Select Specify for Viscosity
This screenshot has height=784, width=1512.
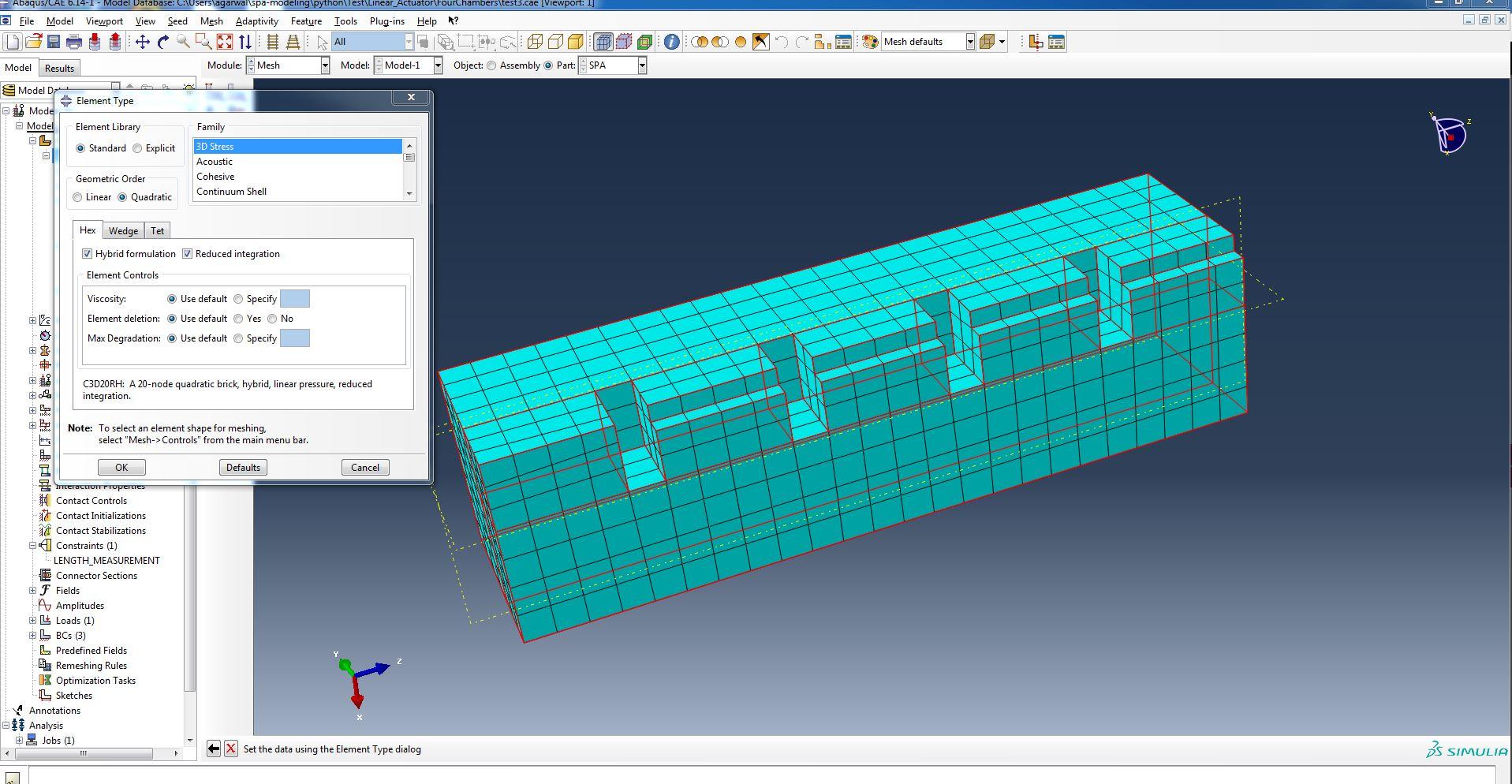pos(238,299)
